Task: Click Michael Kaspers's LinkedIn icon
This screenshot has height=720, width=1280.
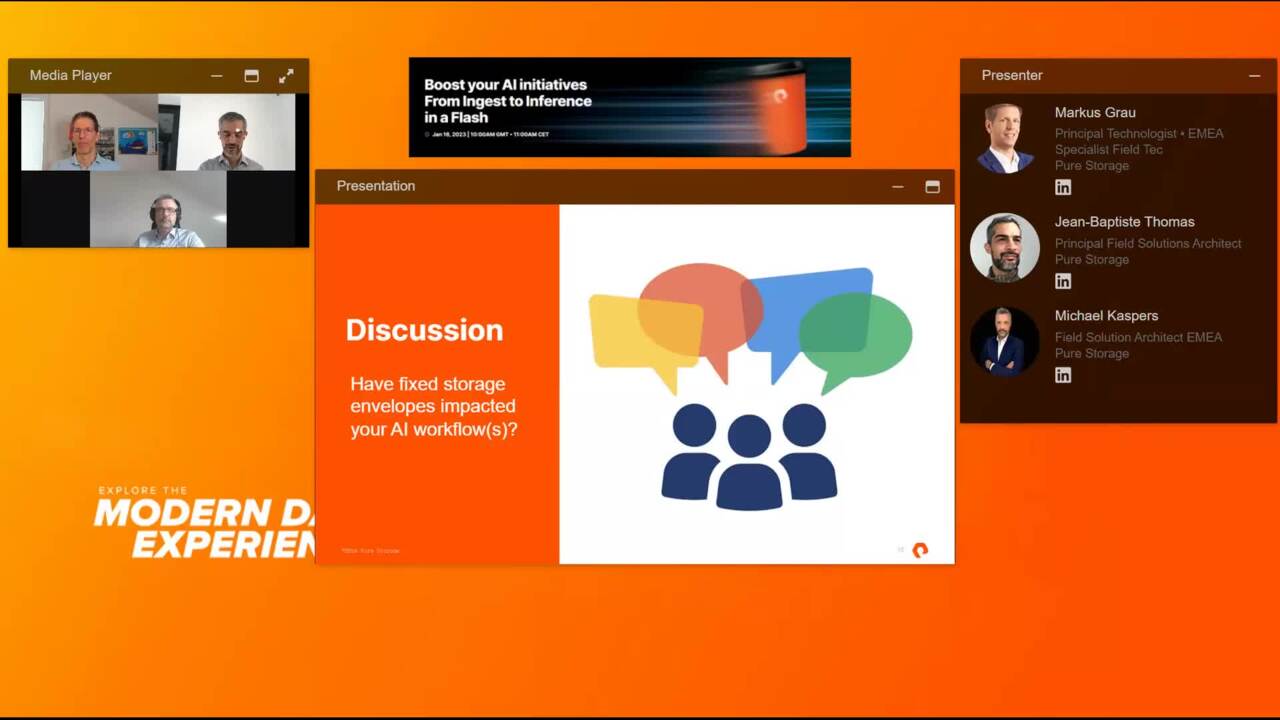Action: pos(1063,375)
